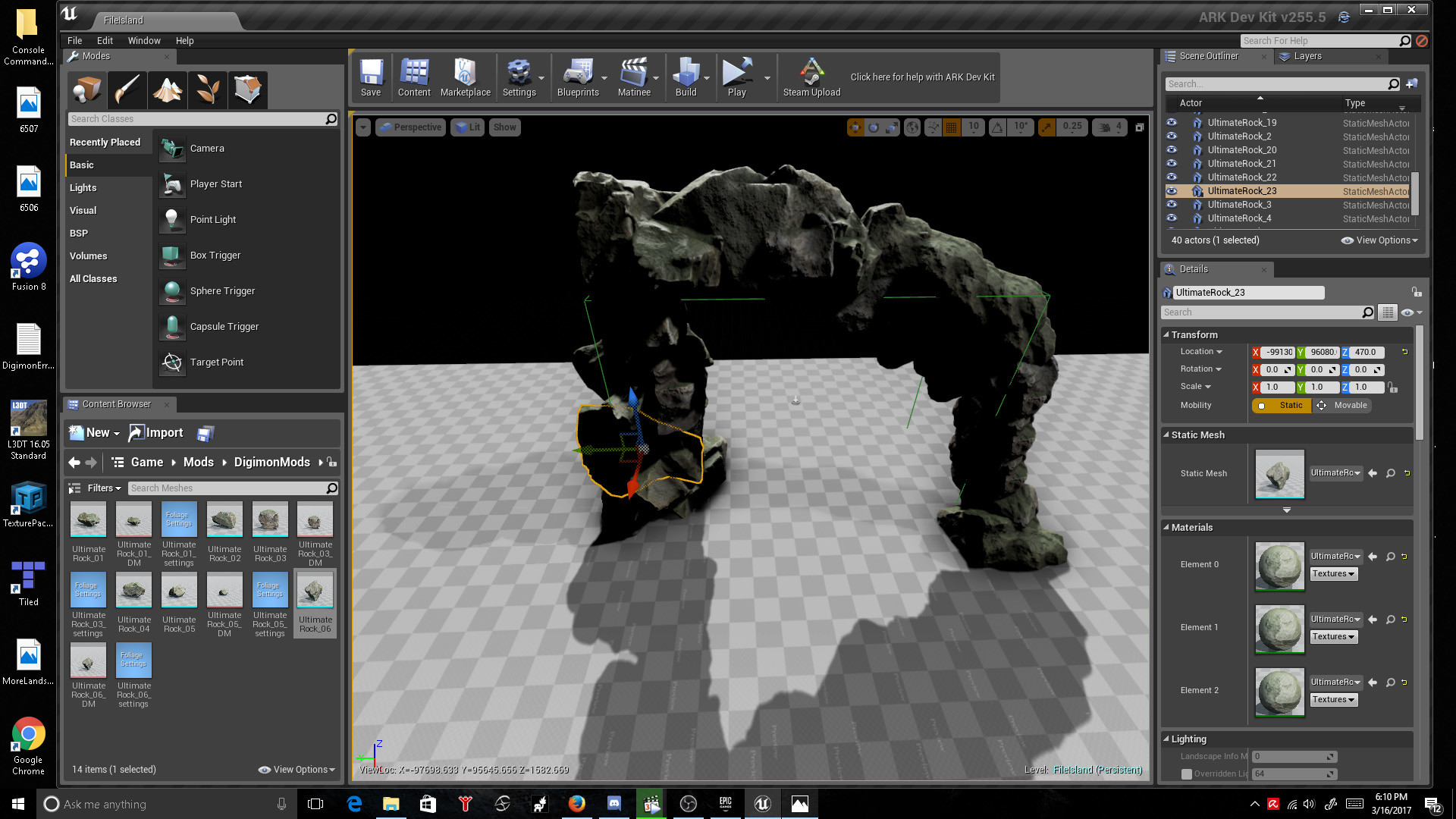Click the Import button
Viewport: 1456px width, 819px height.
coord(156,433)
